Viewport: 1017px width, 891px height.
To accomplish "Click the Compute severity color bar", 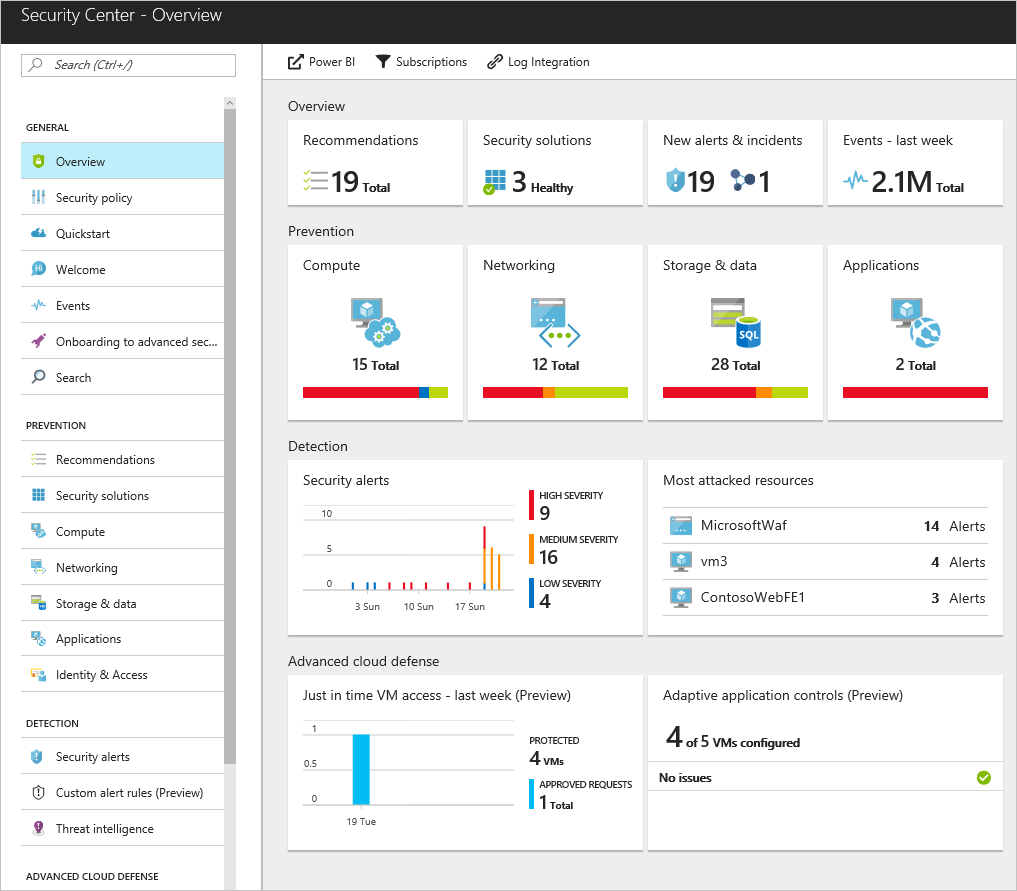I will click(x=375, y=392).
